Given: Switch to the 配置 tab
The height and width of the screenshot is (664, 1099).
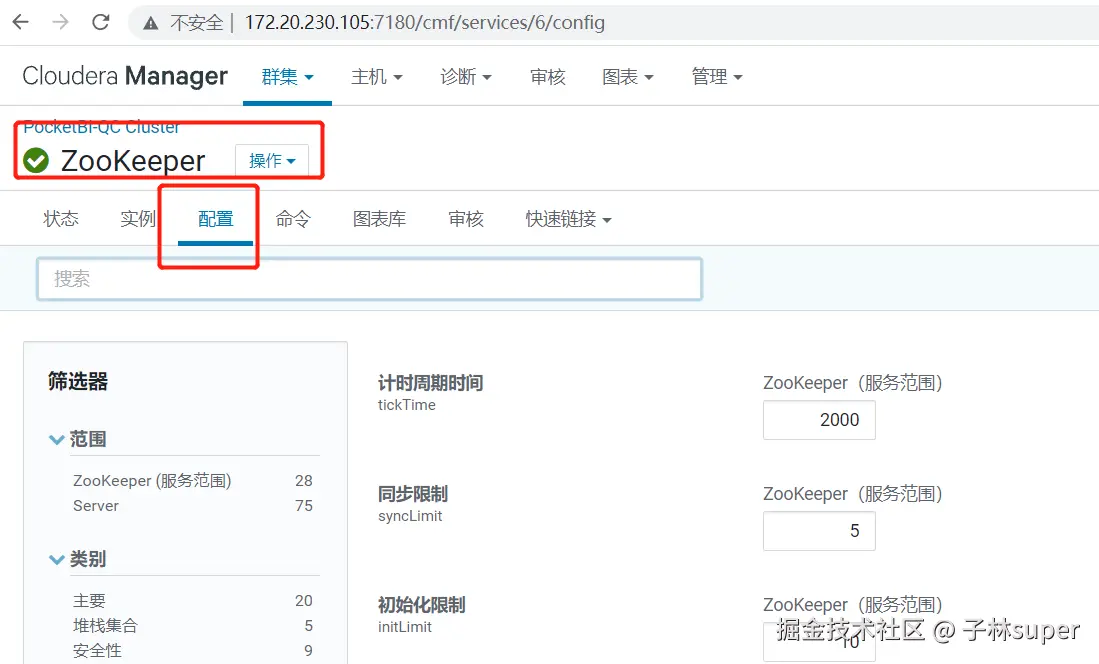Looking at the screenshot, I should (215, 219).
